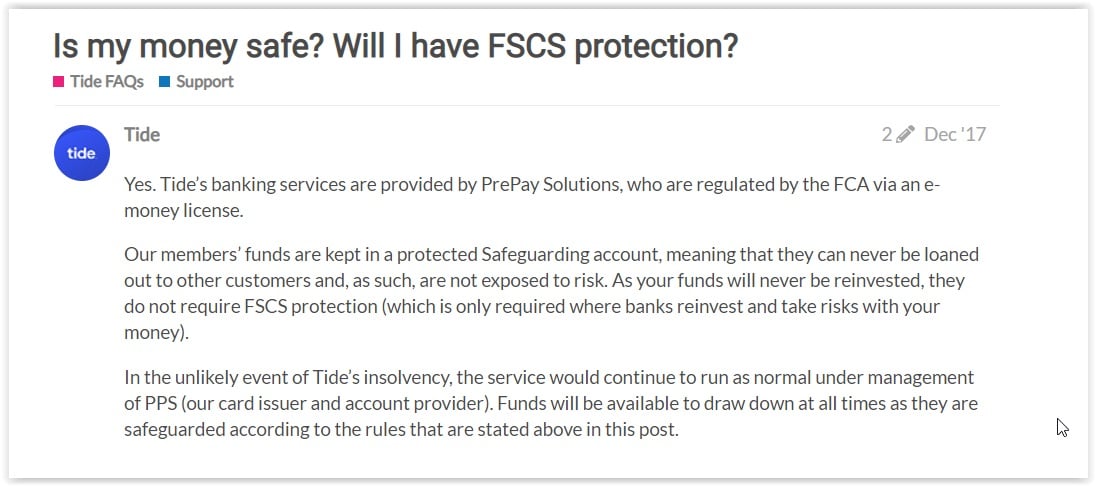Viewport: 1096px width, 486px height.
Task: Open the Support category
Action: (x=204, y=82)
